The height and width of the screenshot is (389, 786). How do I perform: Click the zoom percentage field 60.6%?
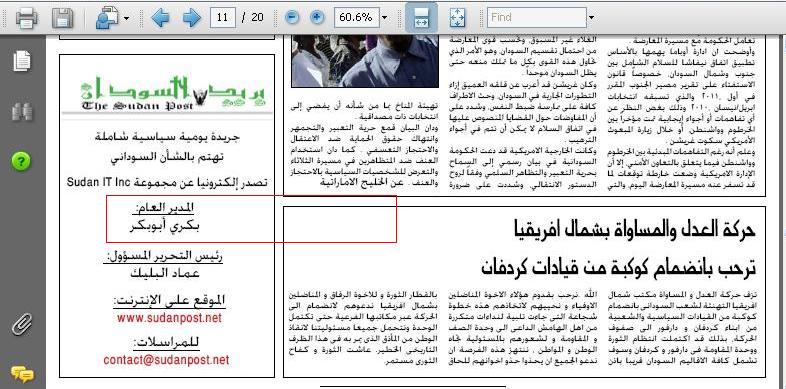click(x=356, y=18)
